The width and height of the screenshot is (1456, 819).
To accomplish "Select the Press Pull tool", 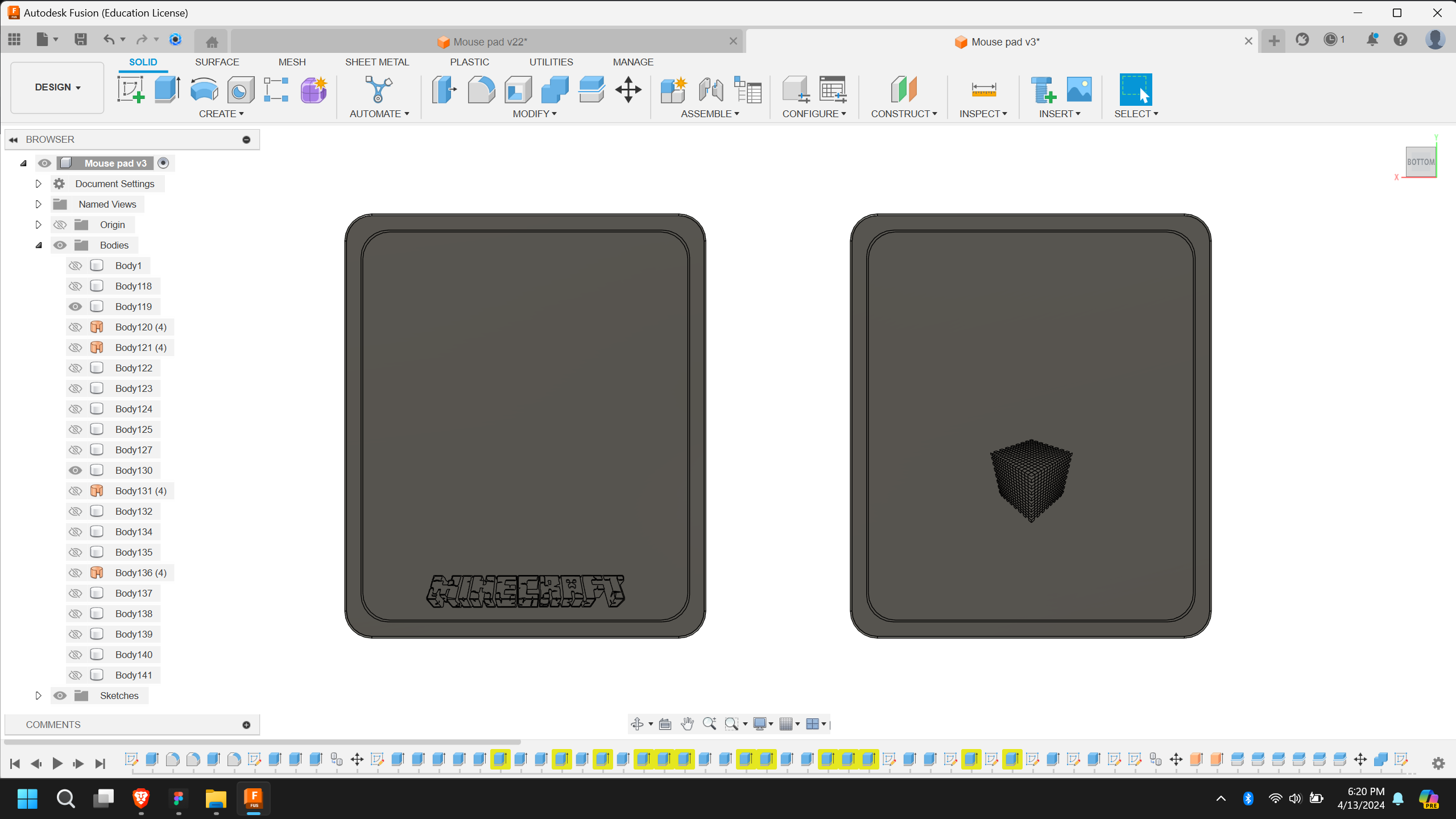I will (x=444, y=90).
